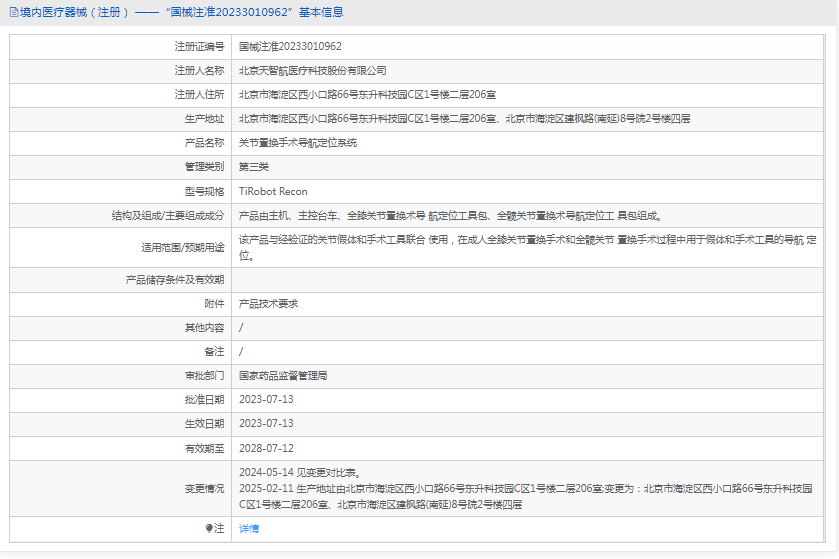Click the 批准日期 label
The height and width of the screenshot is (559, 839).
[204, 400]
